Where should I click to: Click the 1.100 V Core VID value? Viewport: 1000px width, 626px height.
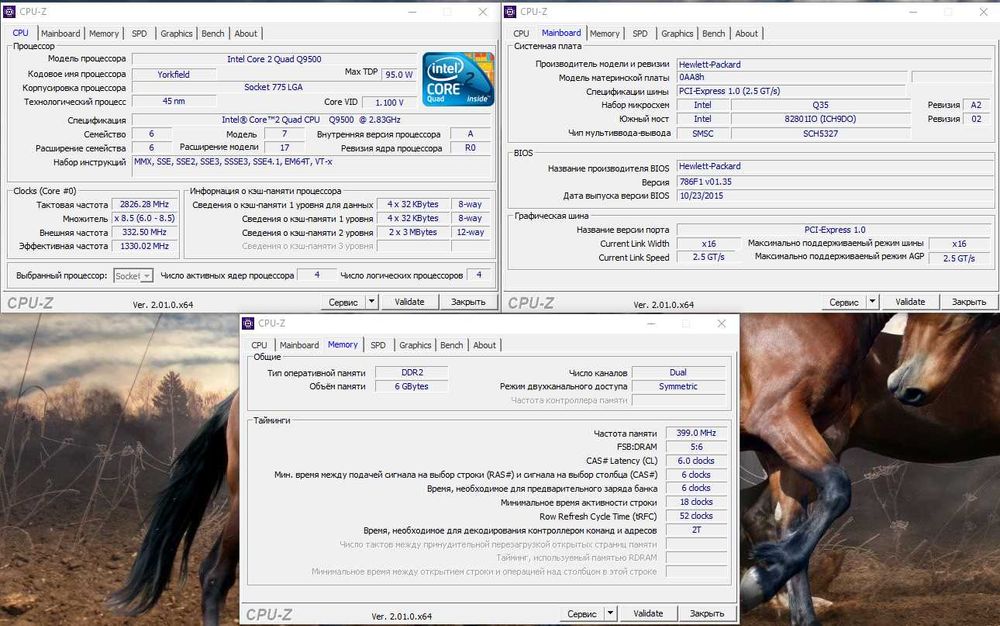pyautogui.click(x=389, y=102)
